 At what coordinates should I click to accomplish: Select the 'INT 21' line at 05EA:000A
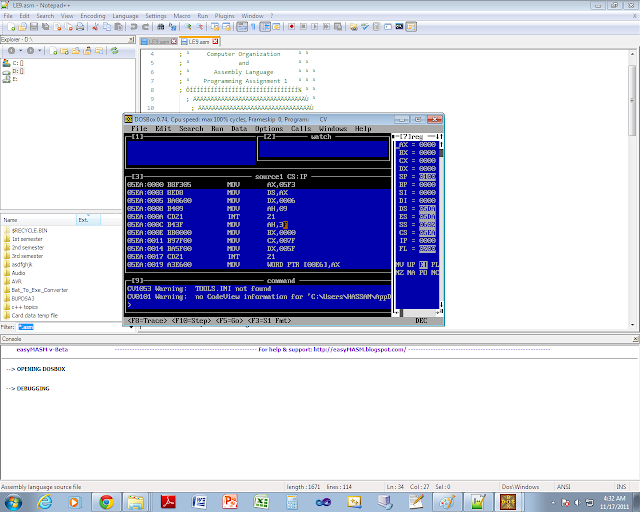[258, 216]
